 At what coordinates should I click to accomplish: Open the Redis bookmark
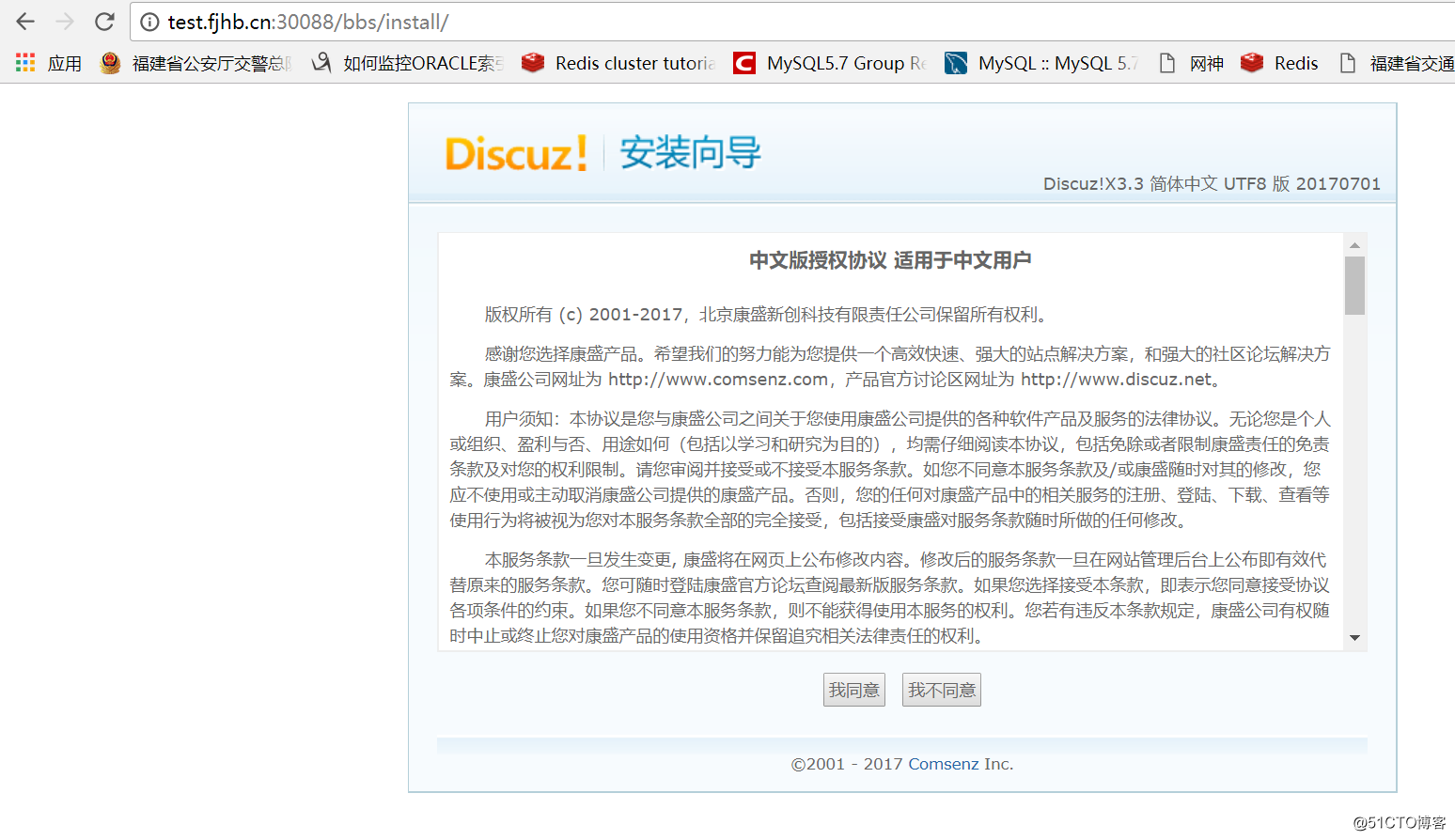click(1279, 63)
